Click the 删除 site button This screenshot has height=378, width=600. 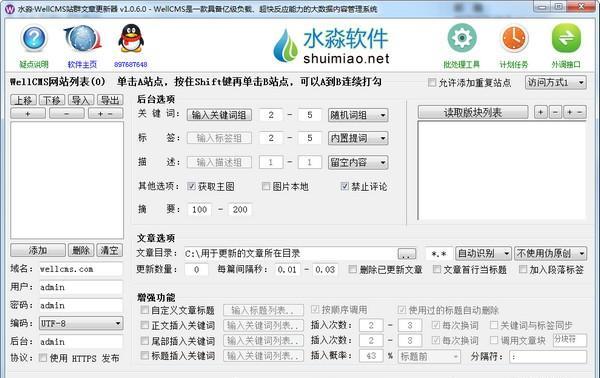click(x=81, y=251)
